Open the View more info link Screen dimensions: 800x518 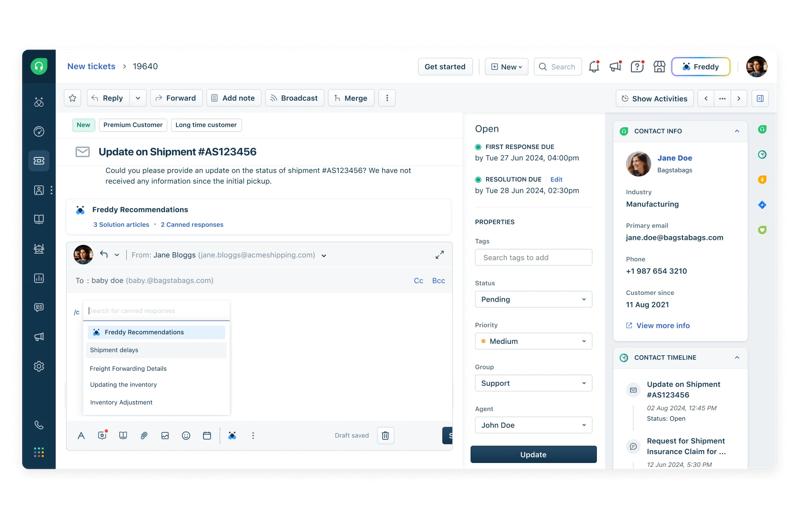click(x=662, y=325)
